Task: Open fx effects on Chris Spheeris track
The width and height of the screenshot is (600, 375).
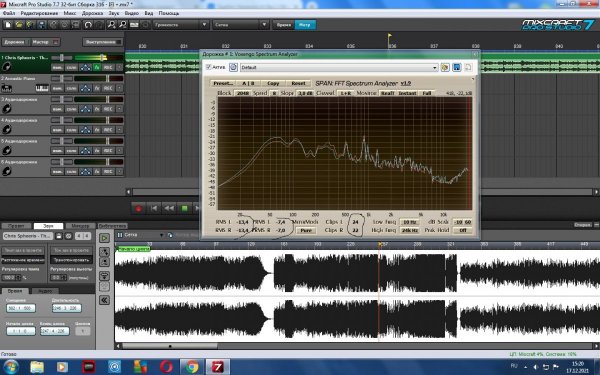Action: (97, 67)
